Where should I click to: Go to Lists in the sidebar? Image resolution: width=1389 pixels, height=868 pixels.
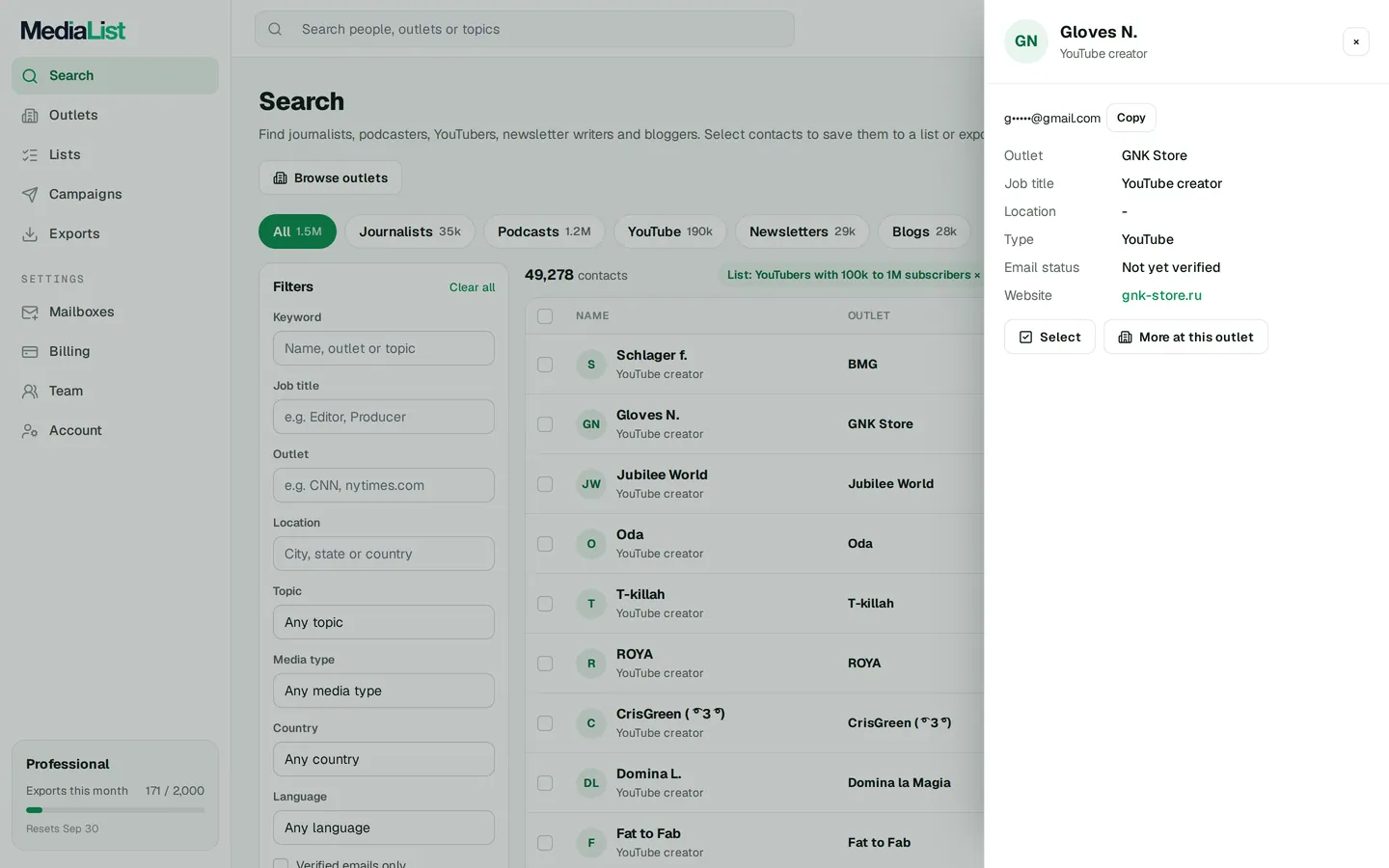tap(115, 154)
